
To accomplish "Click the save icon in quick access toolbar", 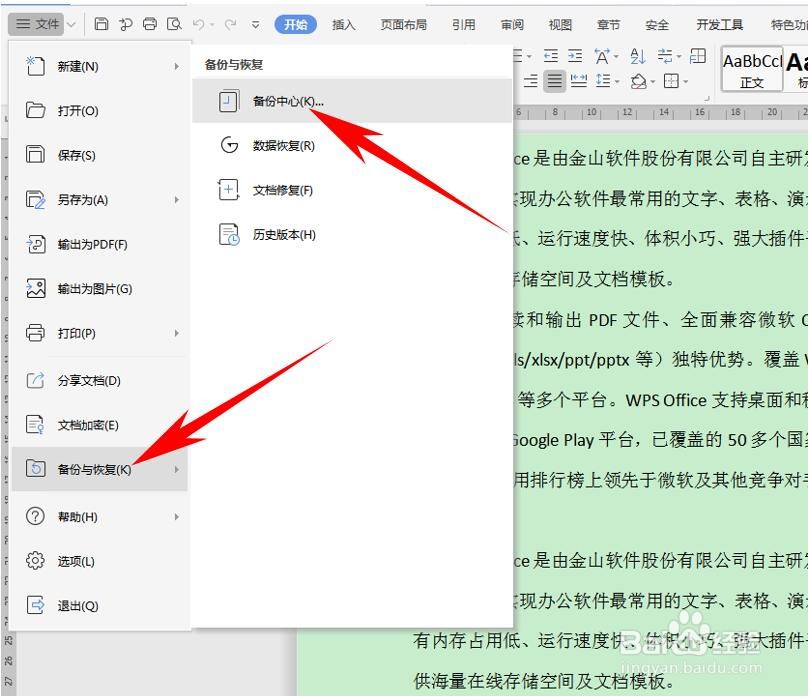I will (x=101, y=24).
